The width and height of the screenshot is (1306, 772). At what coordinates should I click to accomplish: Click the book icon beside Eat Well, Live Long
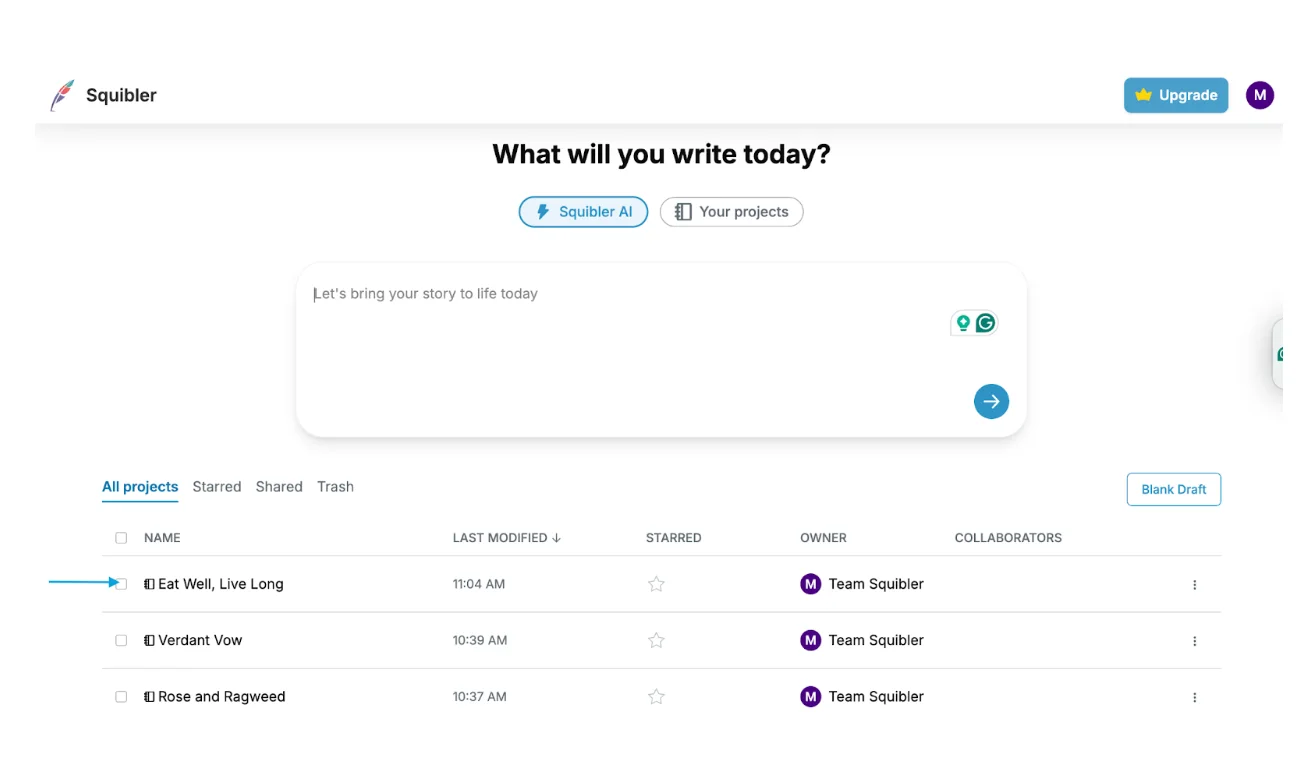pos(149,584)
